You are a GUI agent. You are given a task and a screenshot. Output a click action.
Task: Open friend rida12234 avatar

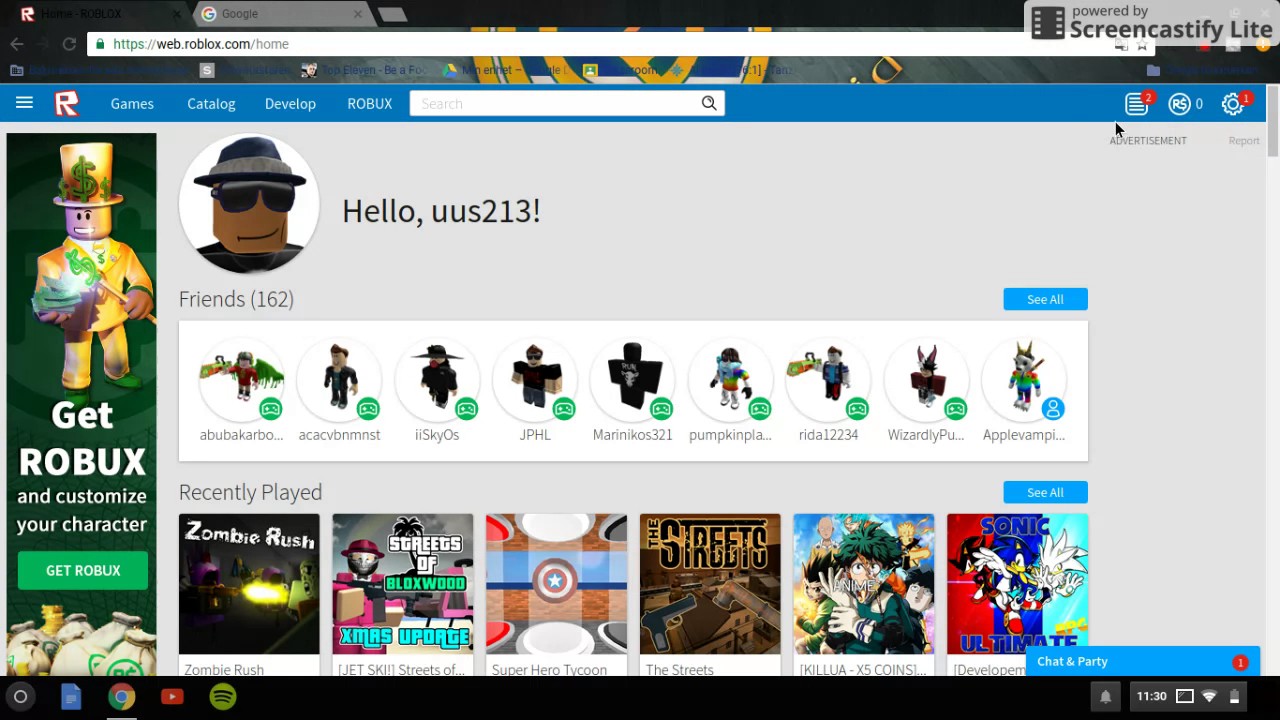tap(828, 380)
